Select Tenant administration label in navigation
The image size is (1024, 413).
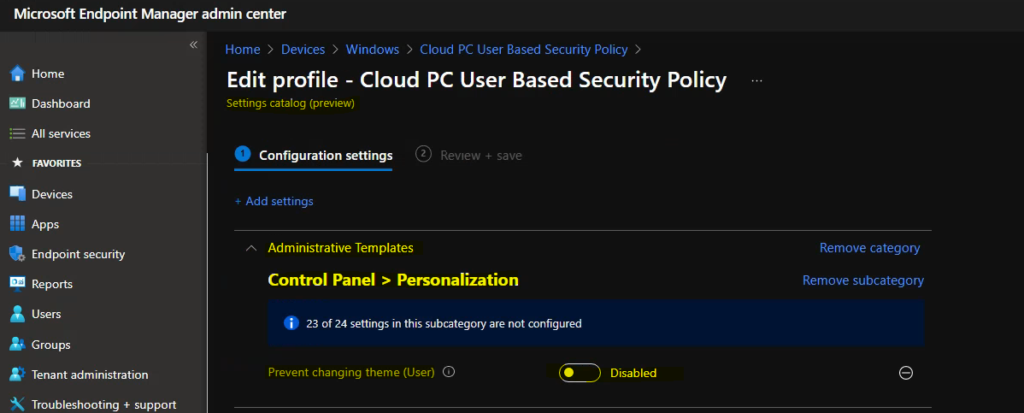point(89,374)
